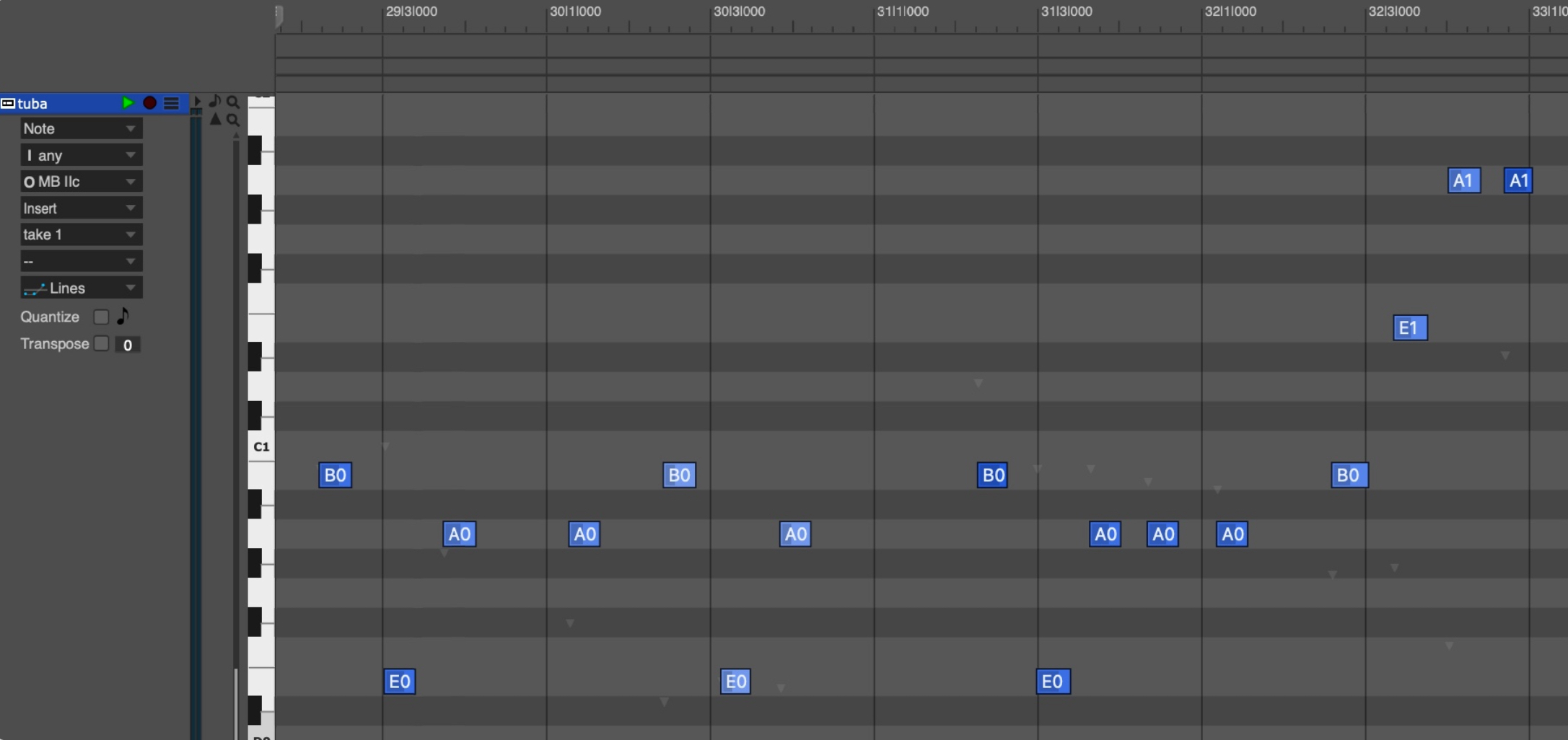1568x740 pixels.
Task: Expand the take 1 dropdown
Action: click(x=80, y=234)
